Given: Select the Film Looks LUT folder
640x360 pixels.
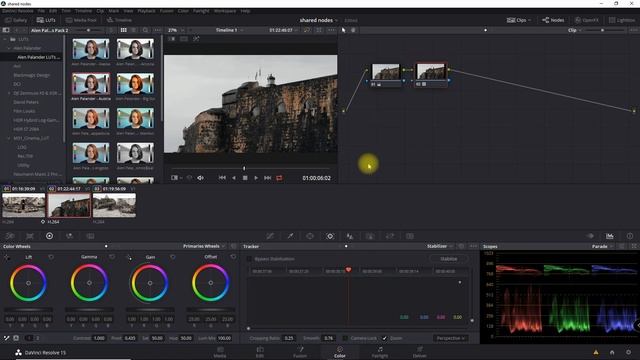Looking at the screenshot, I should point(24,111).
